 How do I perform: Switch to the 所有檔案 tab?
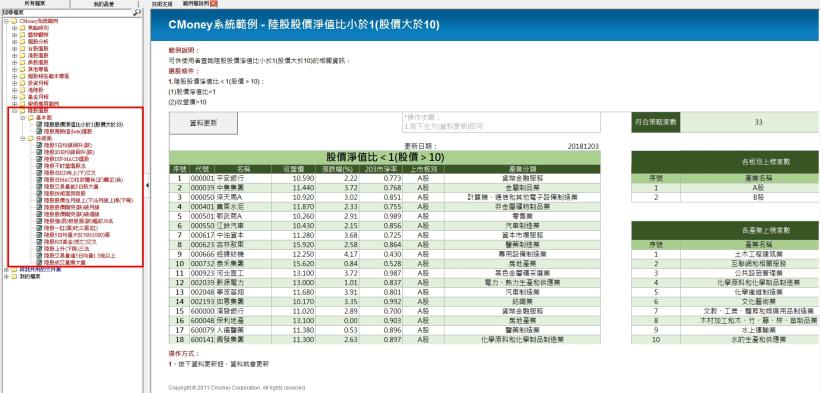35,3
